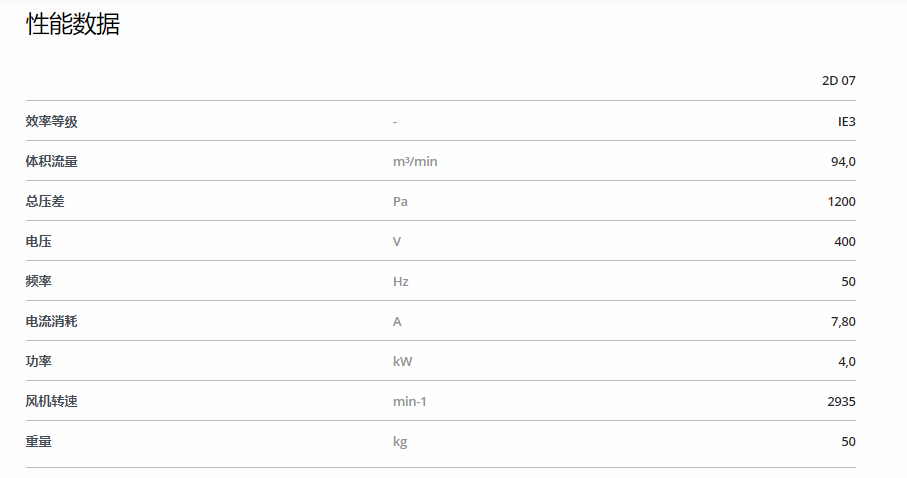This screenshot has height=478, width=907.
Task: Click the 94,0 volume flow value
Action: coord(843,161)
